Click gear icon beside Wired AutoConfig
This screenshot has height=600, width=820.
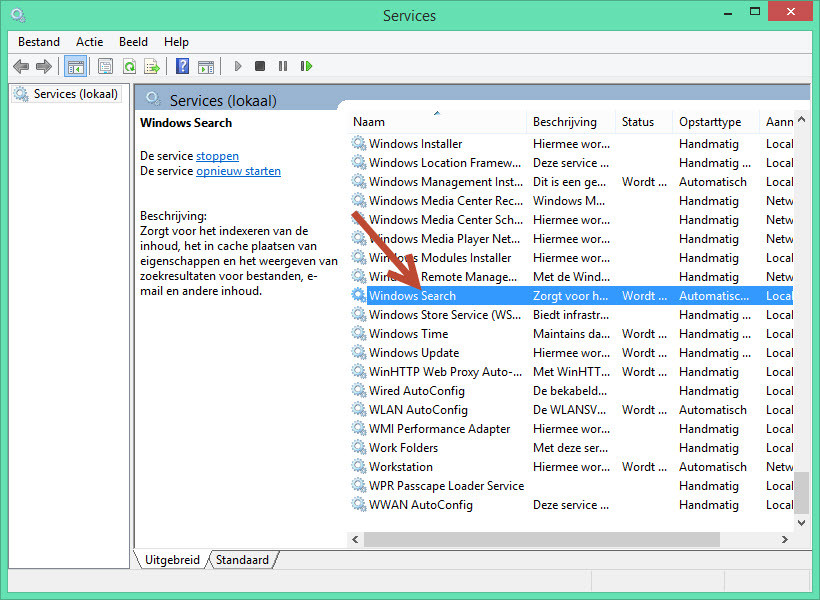point(359,390)
